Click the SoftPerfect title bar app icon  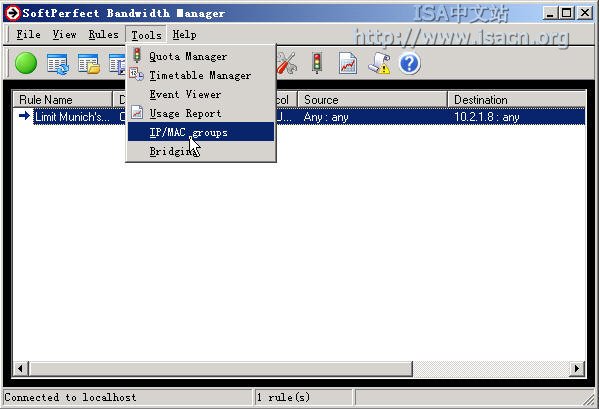(x=12, y=13)
